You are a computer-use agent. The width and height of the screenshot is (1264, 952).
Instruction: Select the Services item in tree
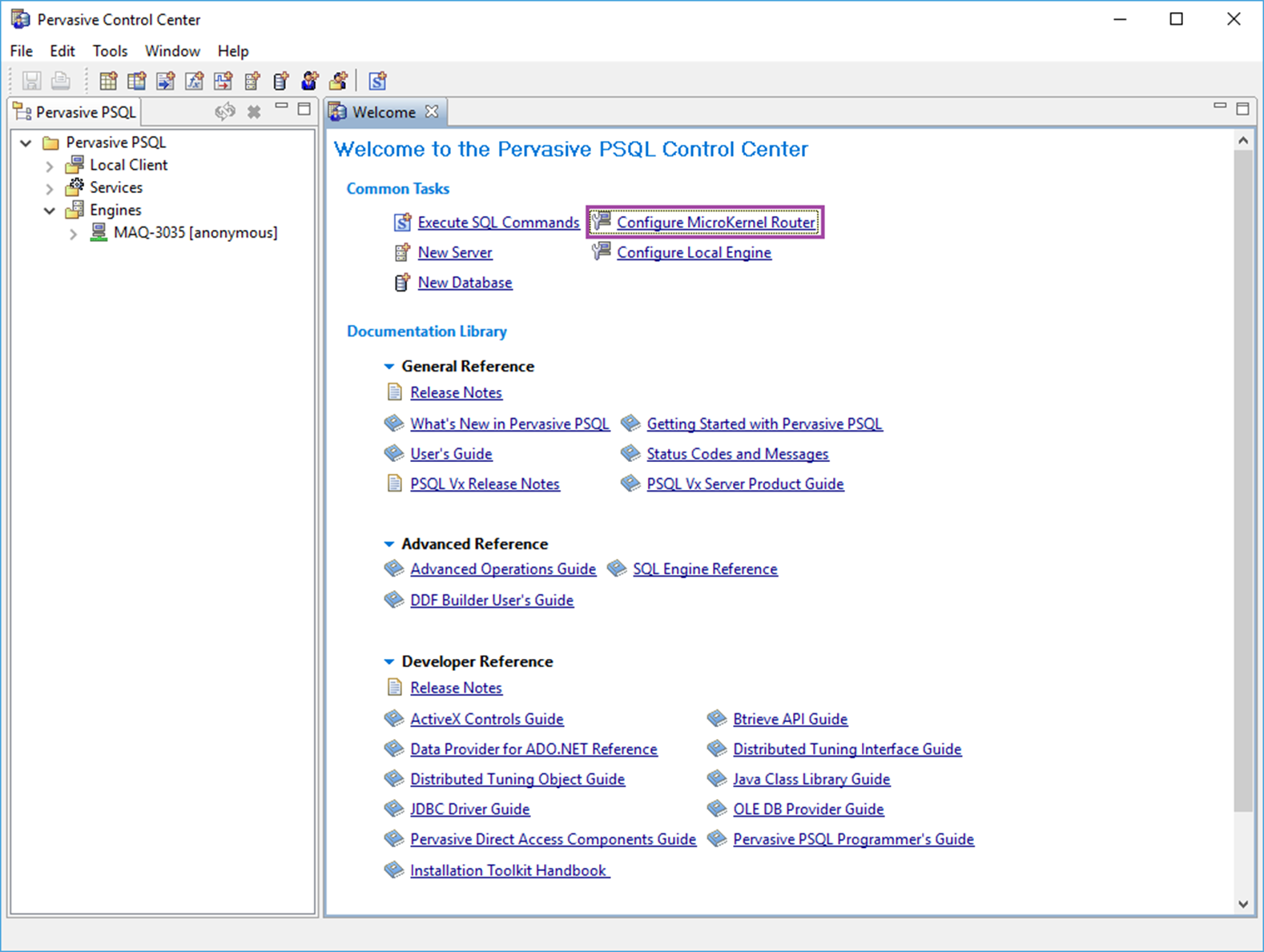click(x=116, y=187)
